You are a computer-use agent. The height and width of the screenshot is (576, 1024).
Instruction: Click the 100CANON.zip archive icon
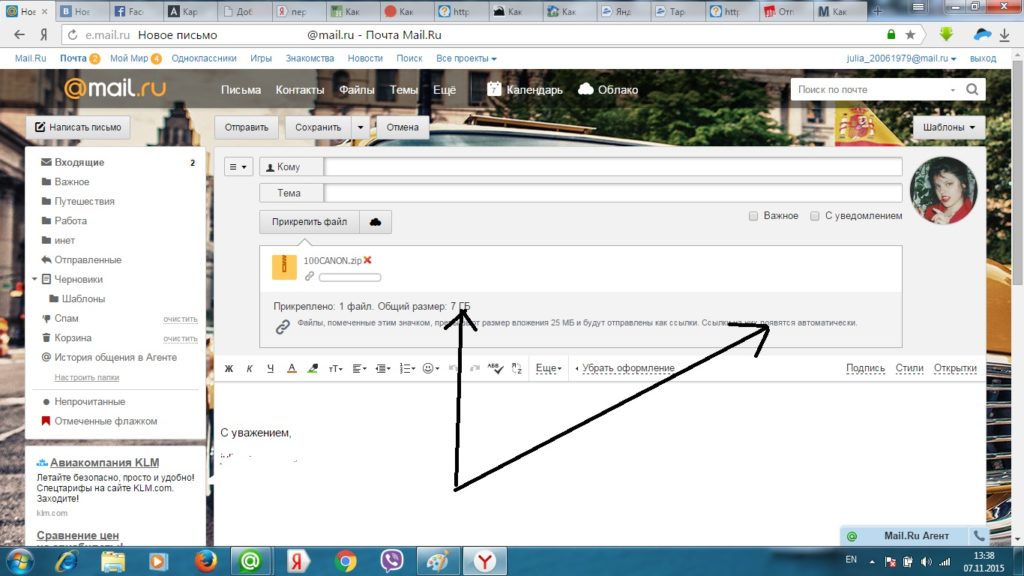(x=284, y=267)
